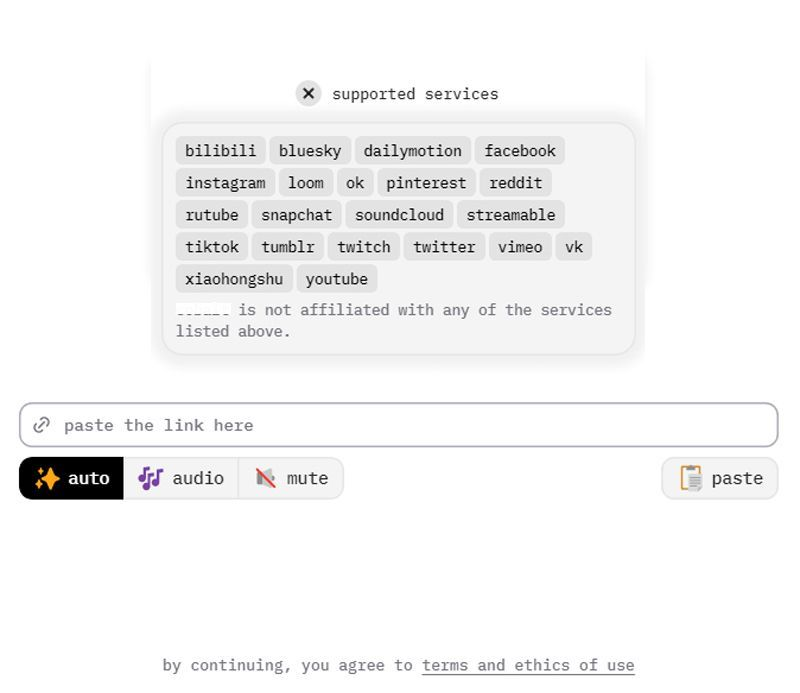
Task: Click the link chain icon in input
Action: coord(41,425)
